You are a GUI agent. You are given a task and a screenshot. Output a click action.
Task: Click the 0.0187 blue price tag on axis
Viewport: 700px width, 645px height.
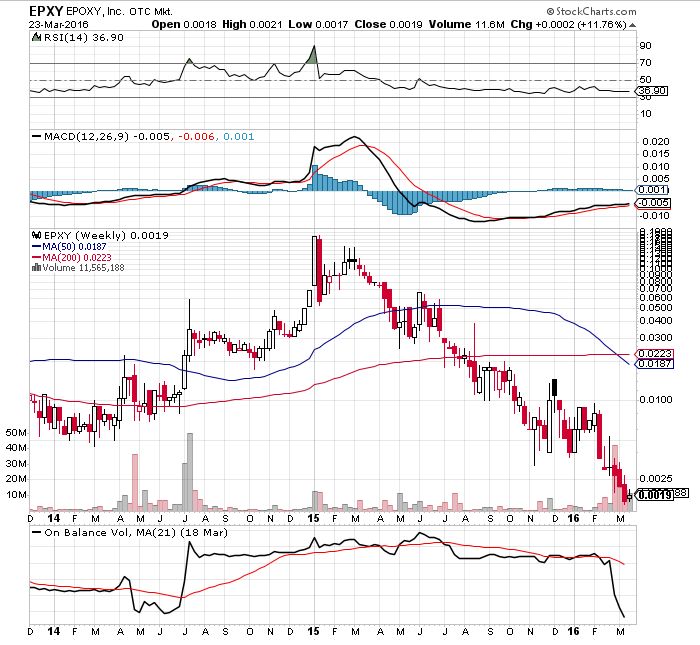[654, 363]
